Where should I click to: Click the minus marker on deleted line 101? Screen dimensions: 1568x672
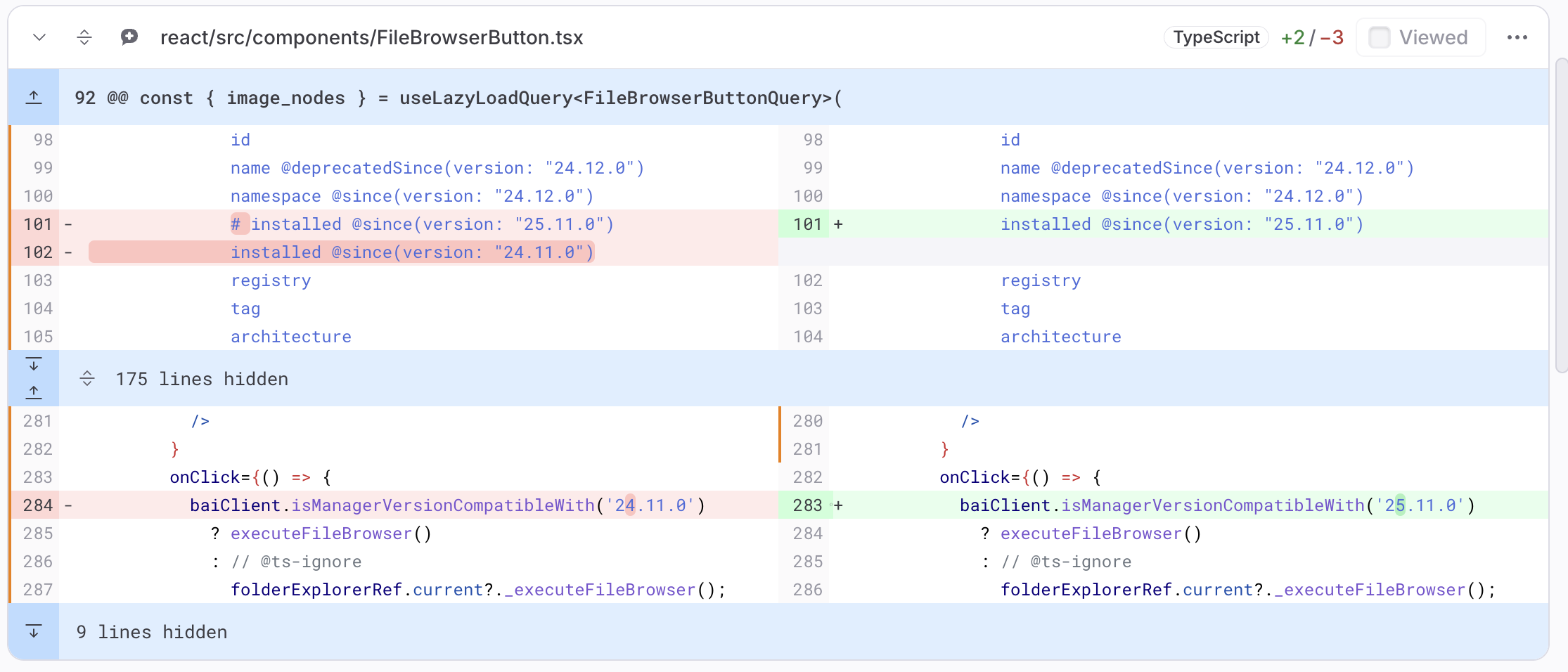pyautogui.click(x=68, y=224)
